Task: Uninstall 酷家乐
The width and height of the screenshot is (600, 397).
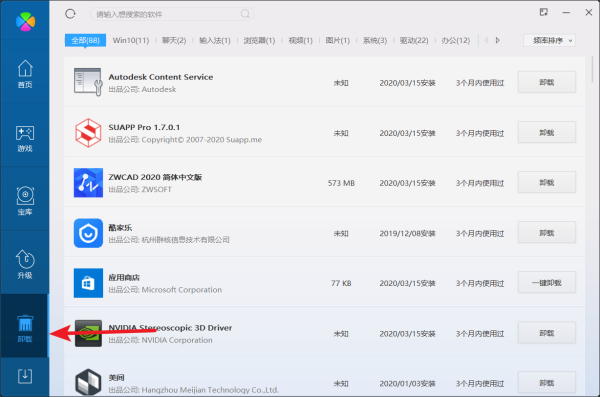Action: [x=546, y=232]
